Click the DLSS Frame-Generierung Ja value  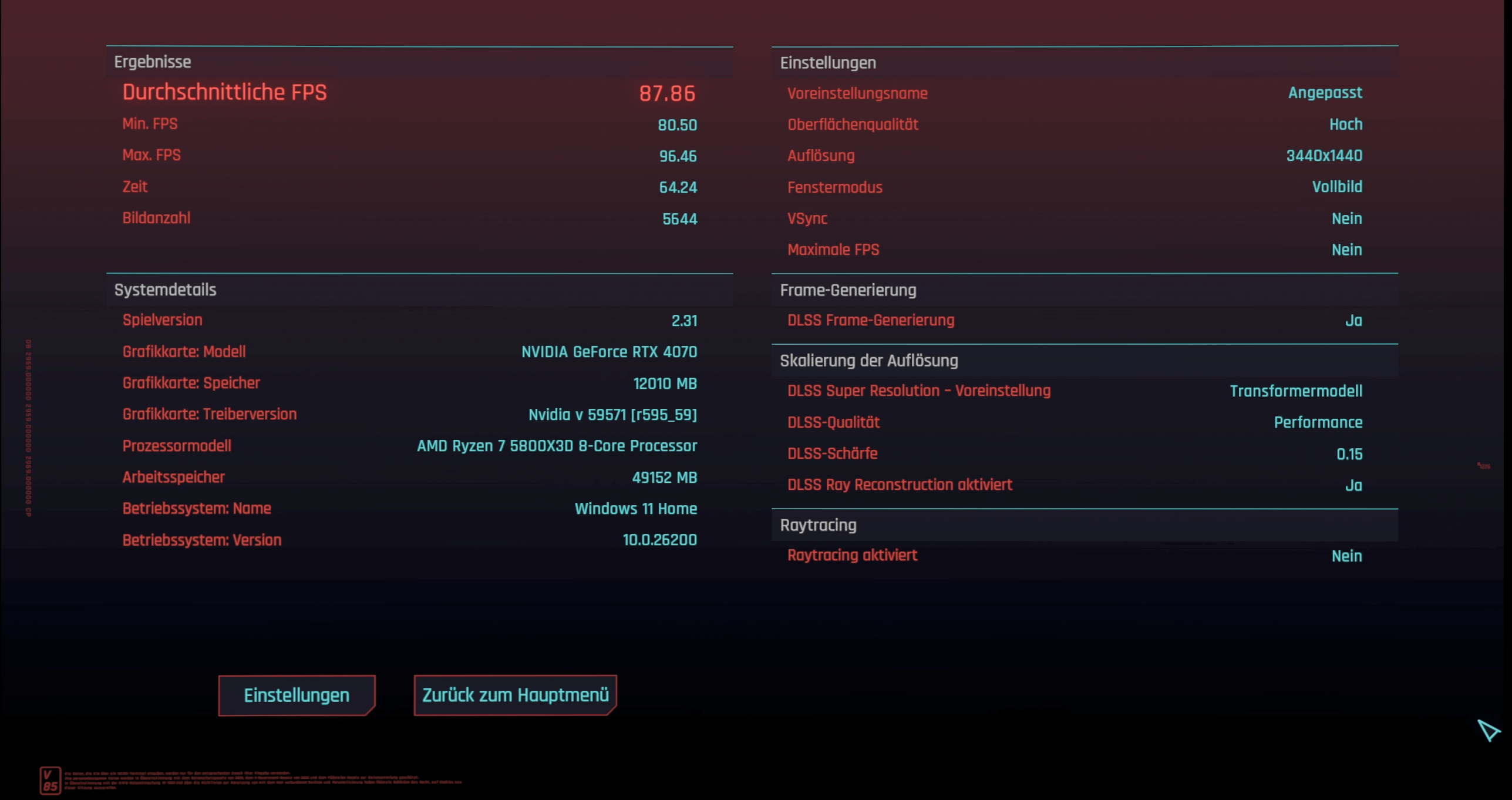click(1353, 321)
